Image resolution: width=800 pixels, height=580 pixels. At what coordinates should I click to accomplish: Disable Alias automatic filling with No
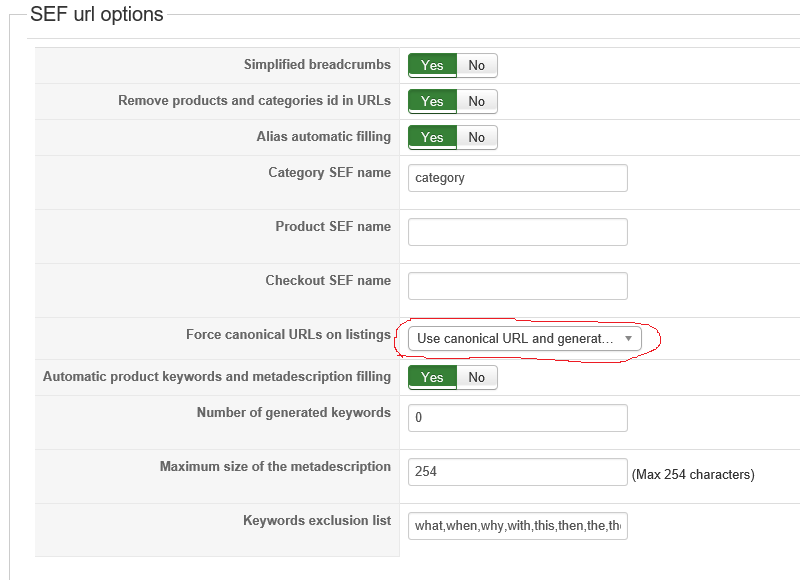[x=477, y=137]
